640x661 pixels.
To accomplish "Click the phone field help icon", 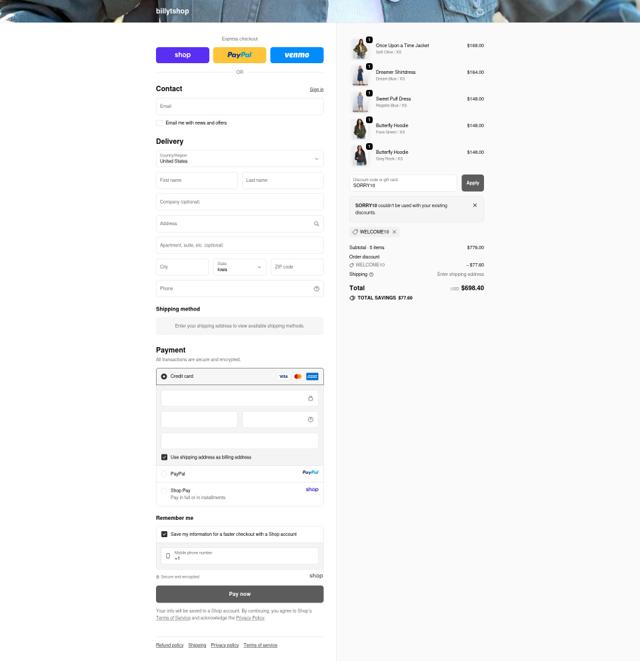I will (316, 289).
